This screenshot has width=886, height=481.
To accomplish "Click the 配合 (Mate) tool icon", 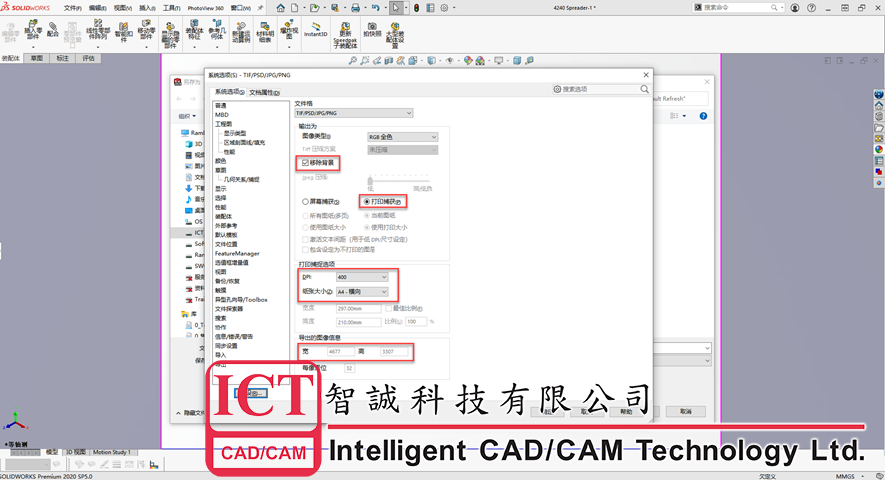I will click(53, 30).
